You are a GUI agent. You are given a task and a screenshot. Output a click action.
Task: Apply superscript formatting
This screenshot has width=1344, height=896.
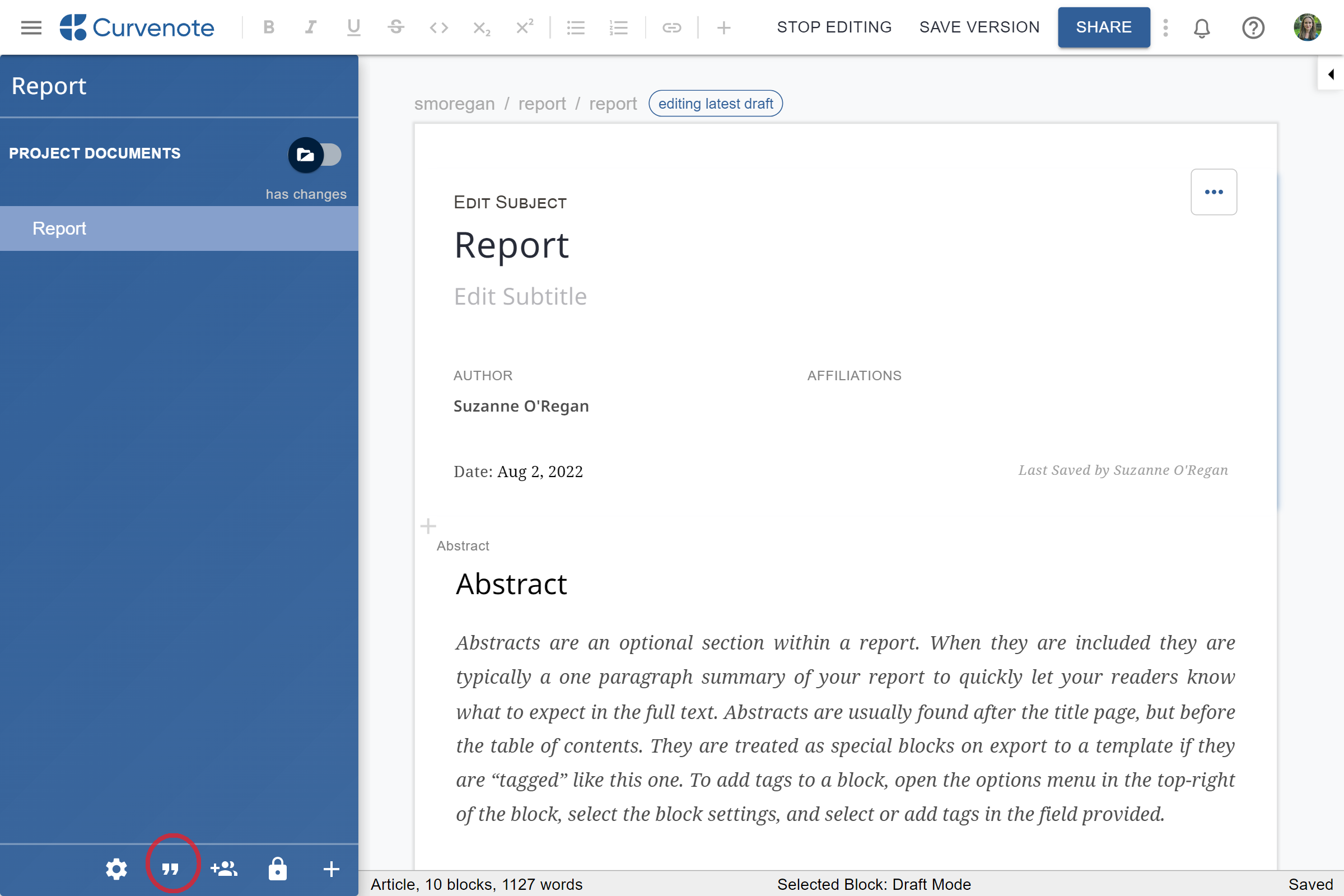[524, 27]
